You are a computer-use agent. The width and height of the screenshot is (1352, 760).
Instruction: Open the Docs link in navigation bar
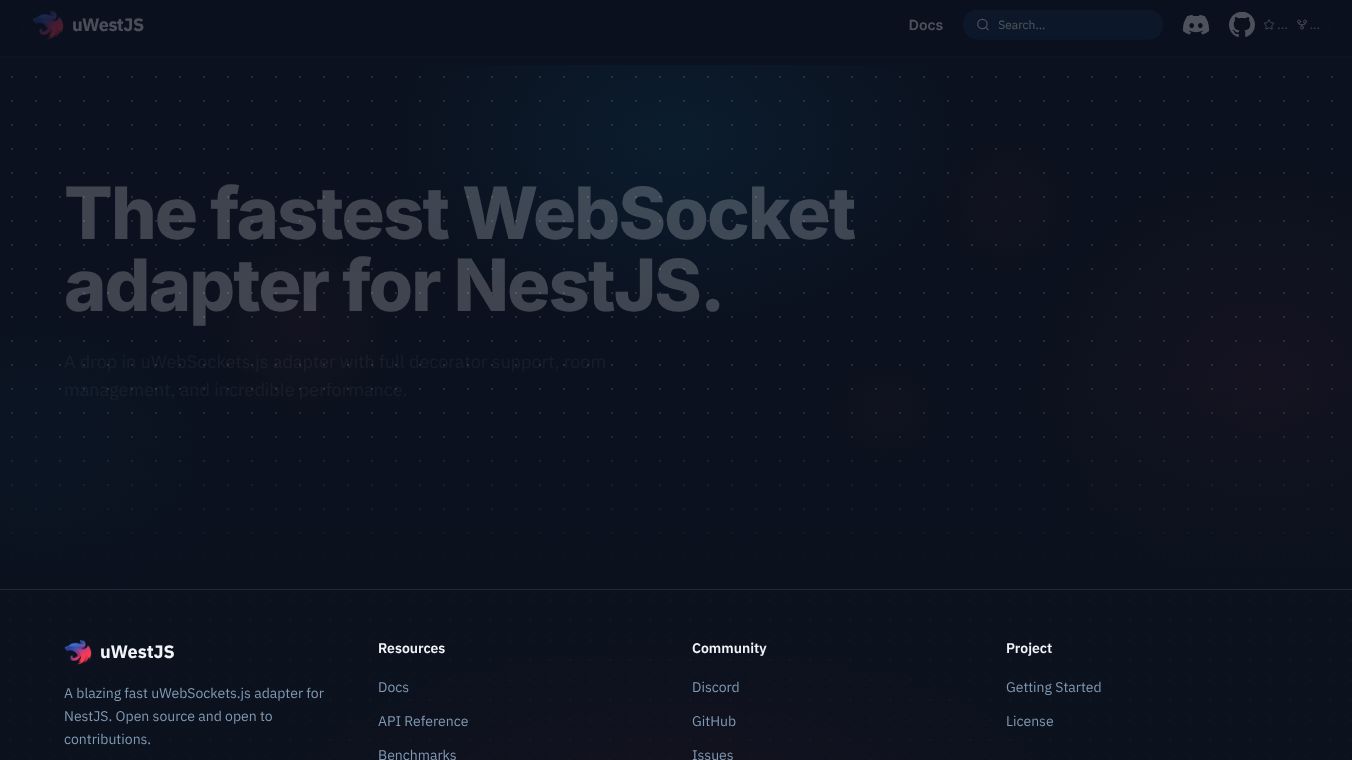(x=926, y=25)
